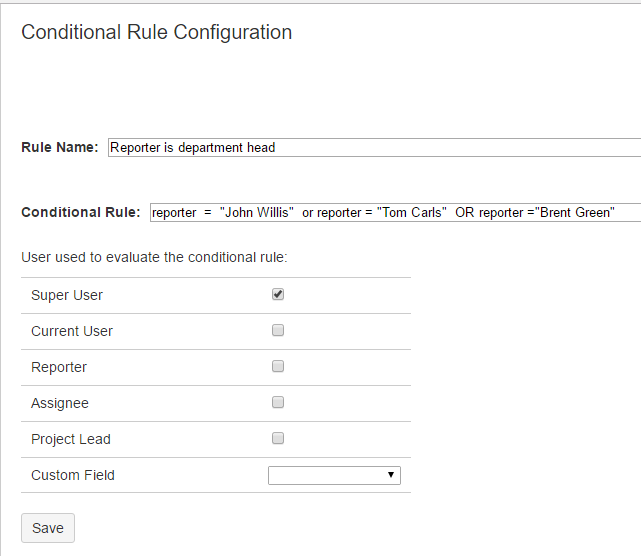Click the Reporter row label
Screen dimensions: 641x556
pos(59,368)
